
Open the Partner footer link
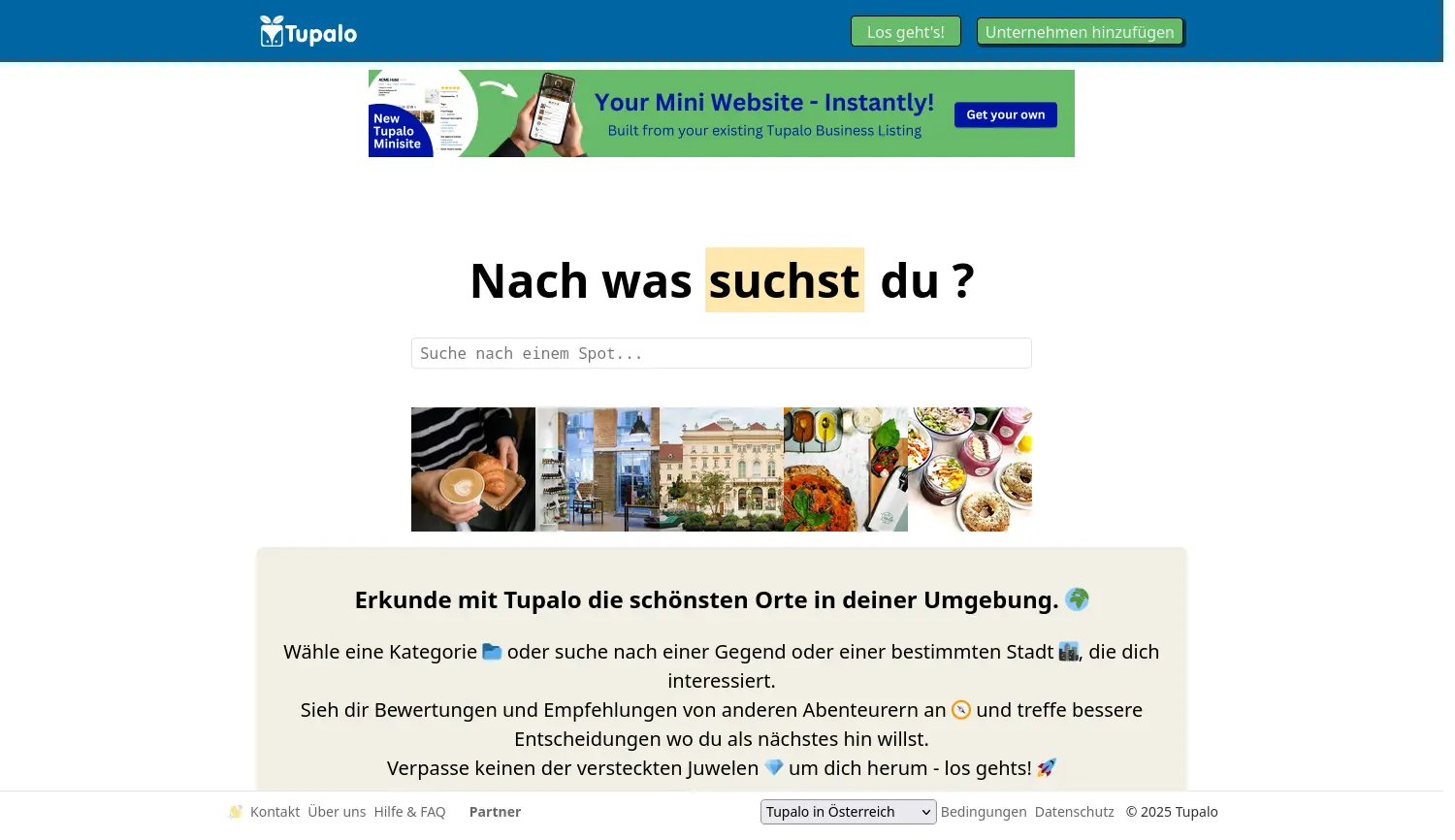[x=495, y=812]
